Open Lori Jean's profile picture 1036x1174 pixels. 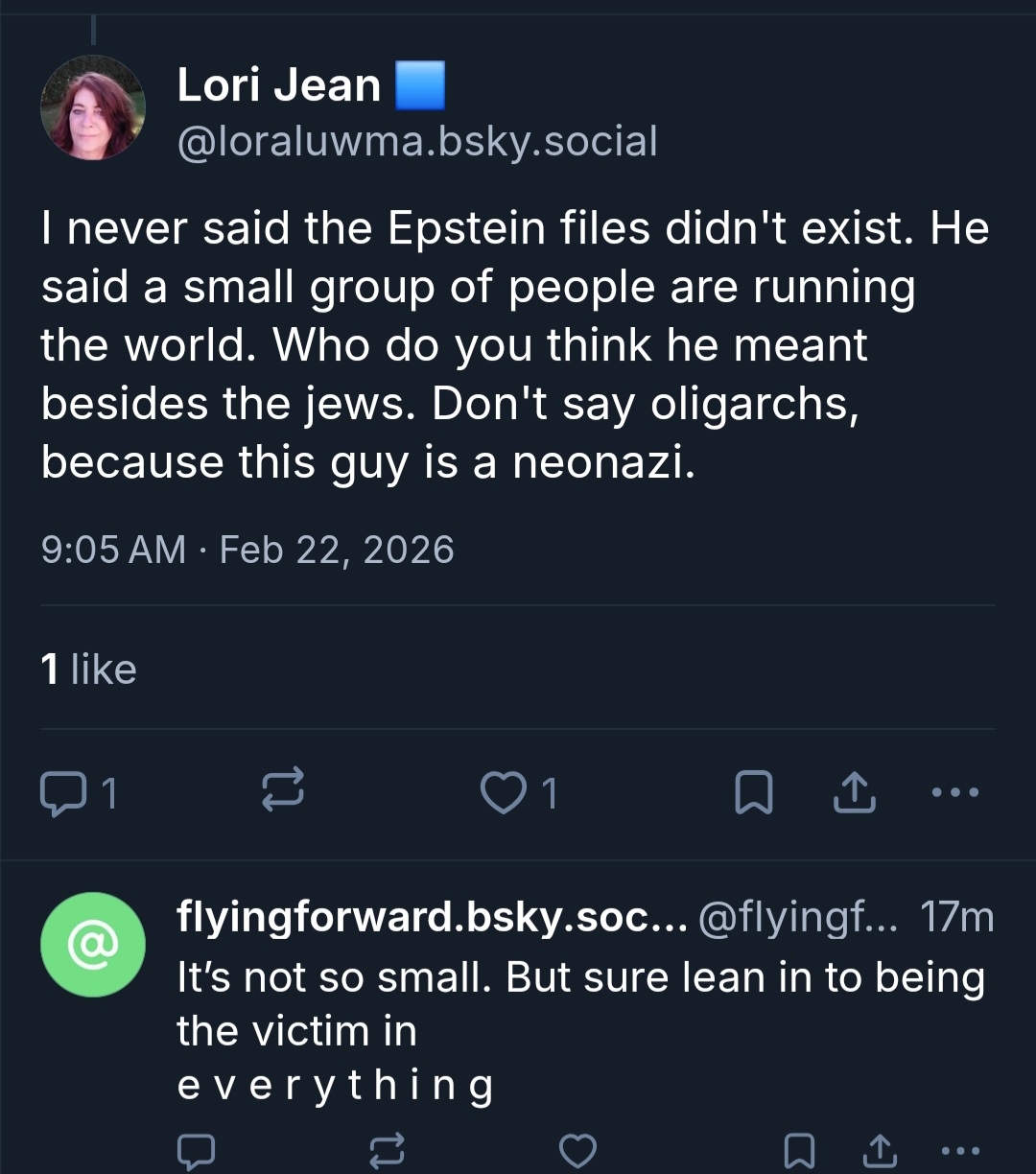point(93,107)
